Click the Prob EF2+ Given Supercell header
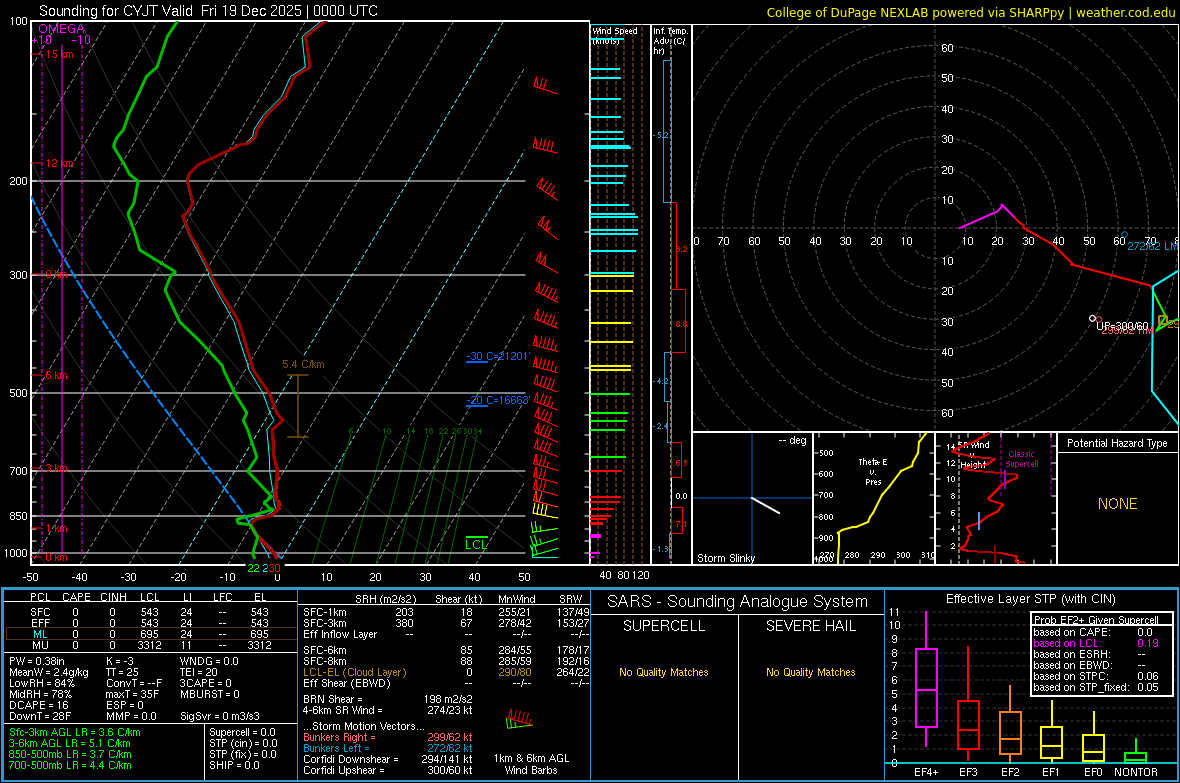This screenshot has width=1180, height=783. pos(1096,620)
